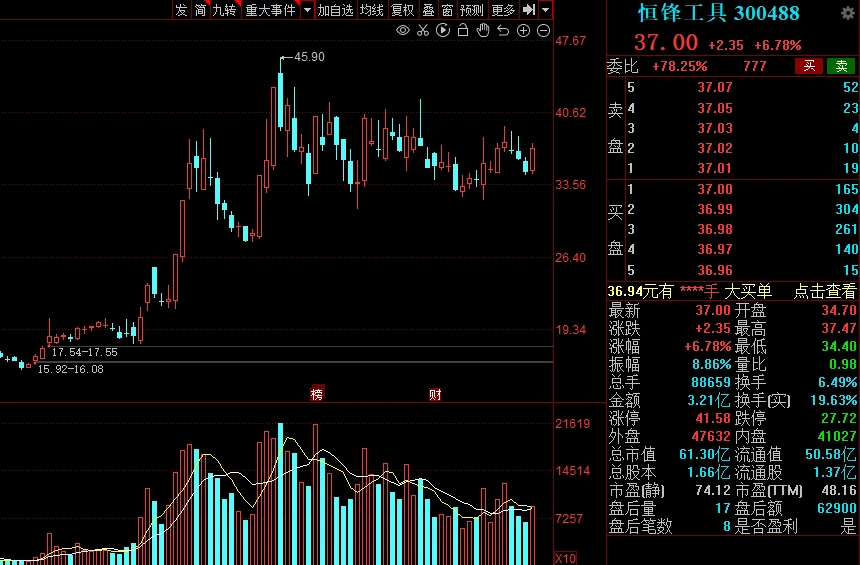The height and width of the screenshot is (565, 860).
Task: Zoom in with the plus circle icon
Action: pos(524,31)
